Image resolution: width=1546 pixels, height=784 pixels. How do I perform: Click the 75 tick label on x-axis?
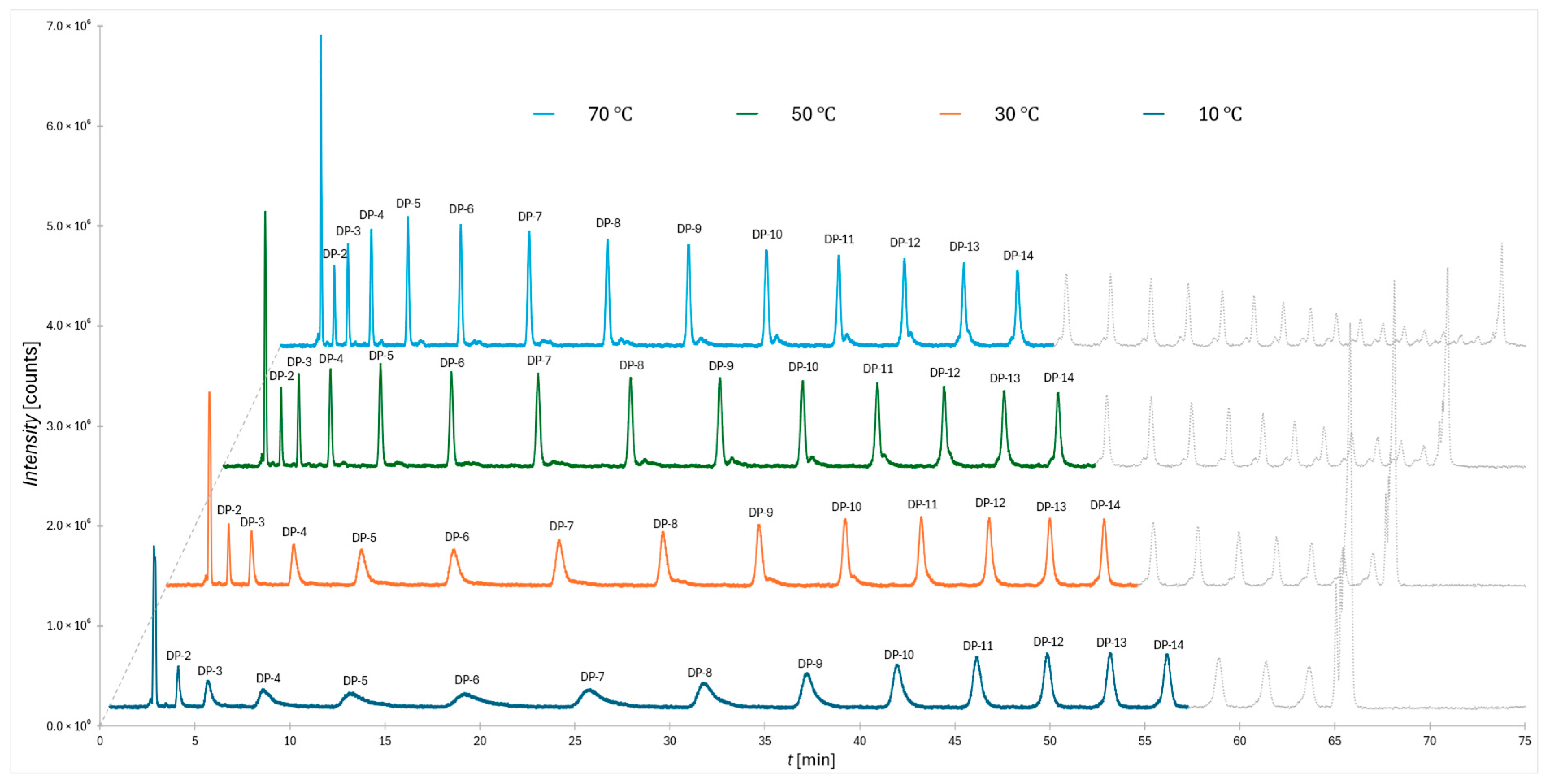click(x=1524, y=741)
